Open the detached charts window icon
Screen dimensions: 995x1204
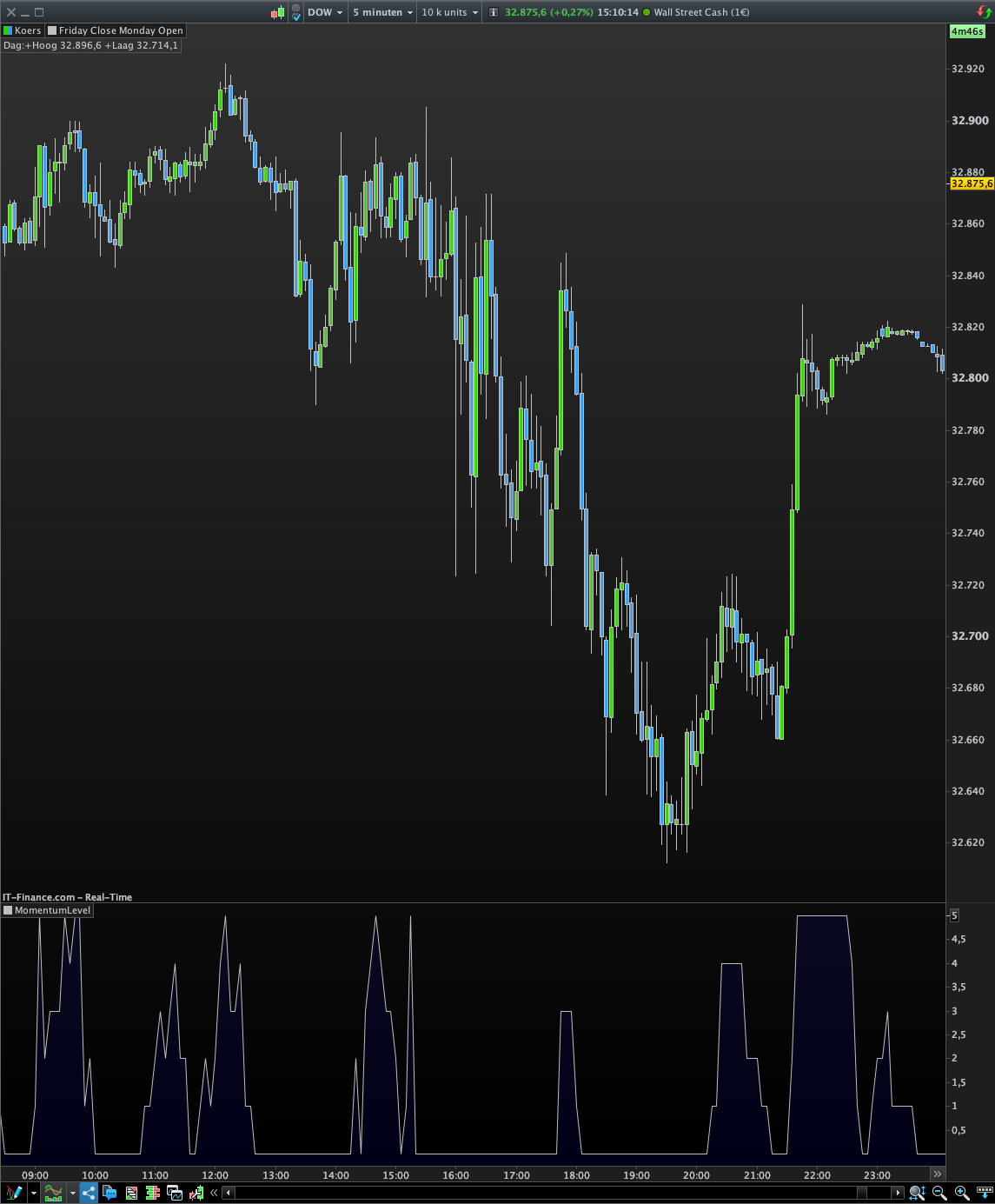coord(175,1193)
